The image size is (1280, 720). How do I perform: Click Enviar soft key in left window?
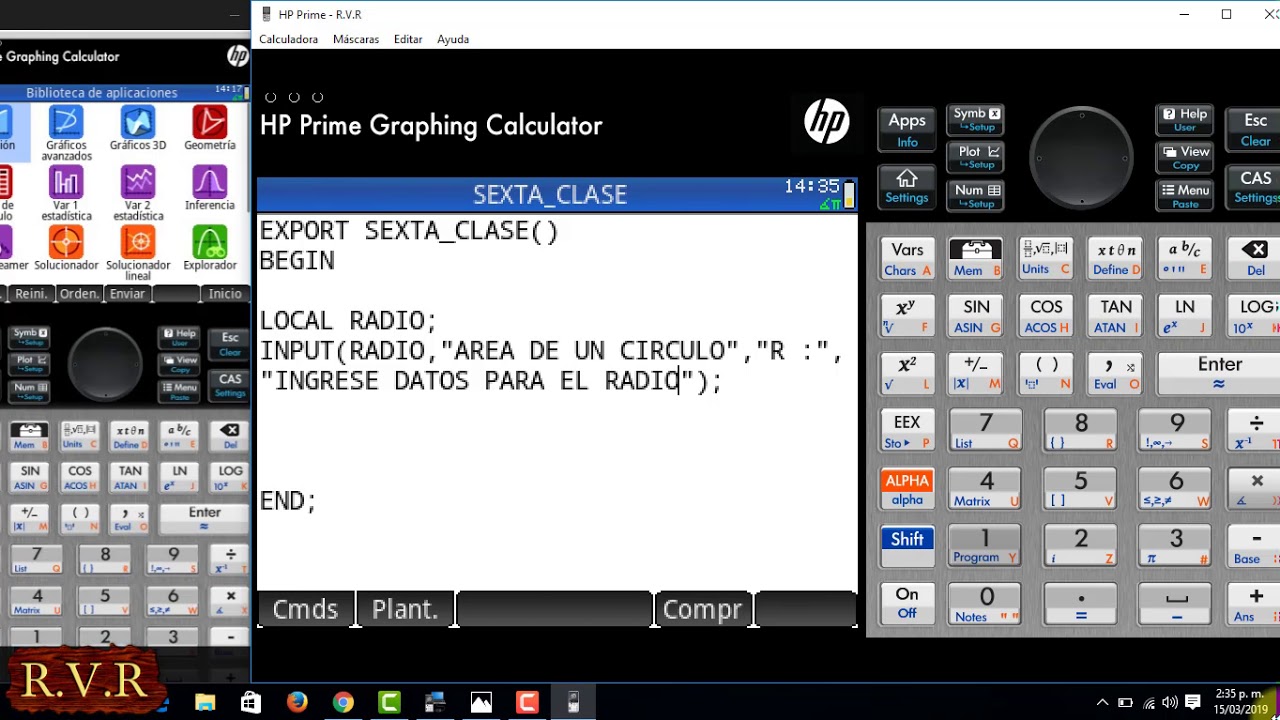pos(127,294)
